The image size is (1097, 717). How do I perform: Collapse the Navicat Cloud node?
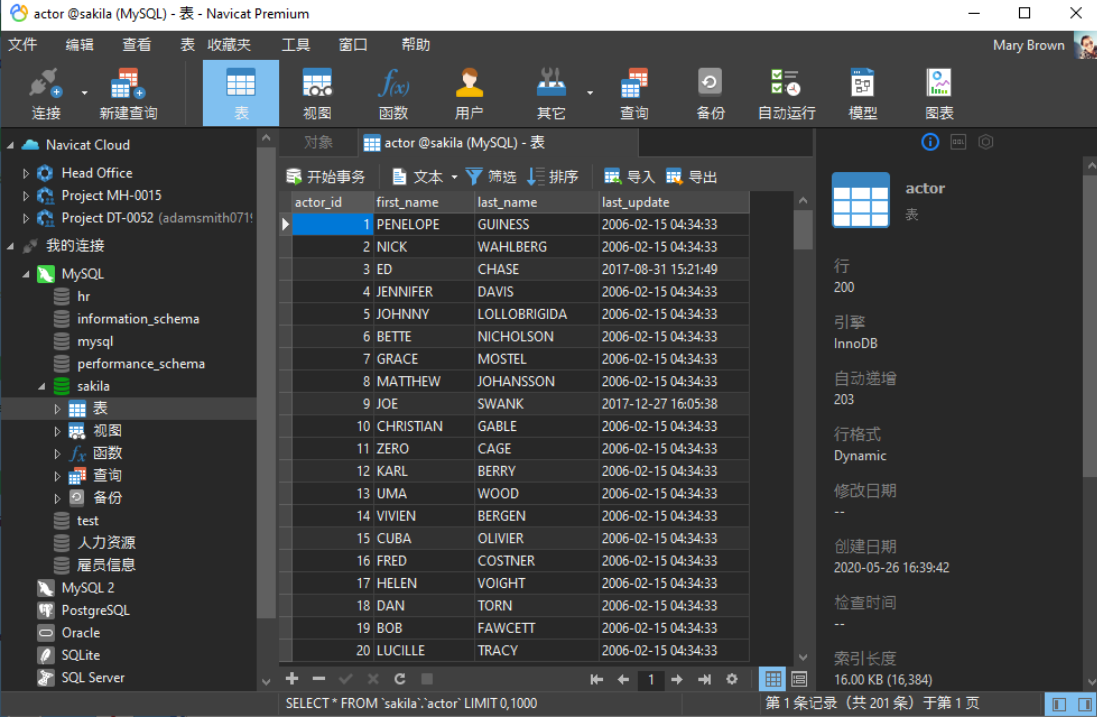(x=10, y=145)
